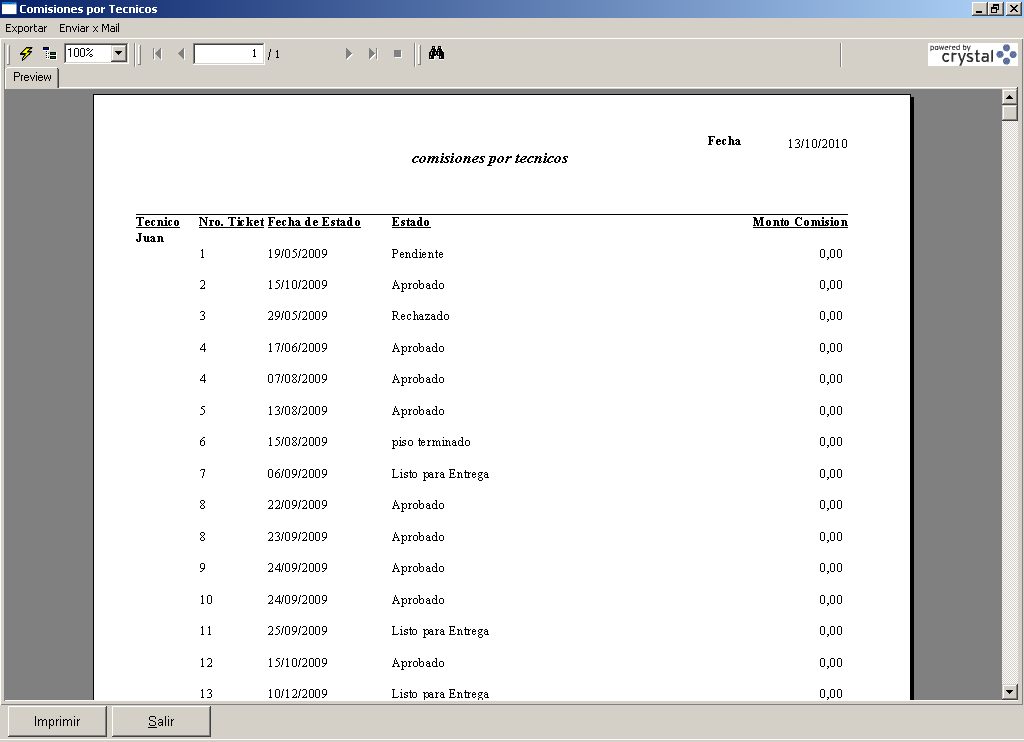Click date 07/08/2009

click(x=297, y=379)
